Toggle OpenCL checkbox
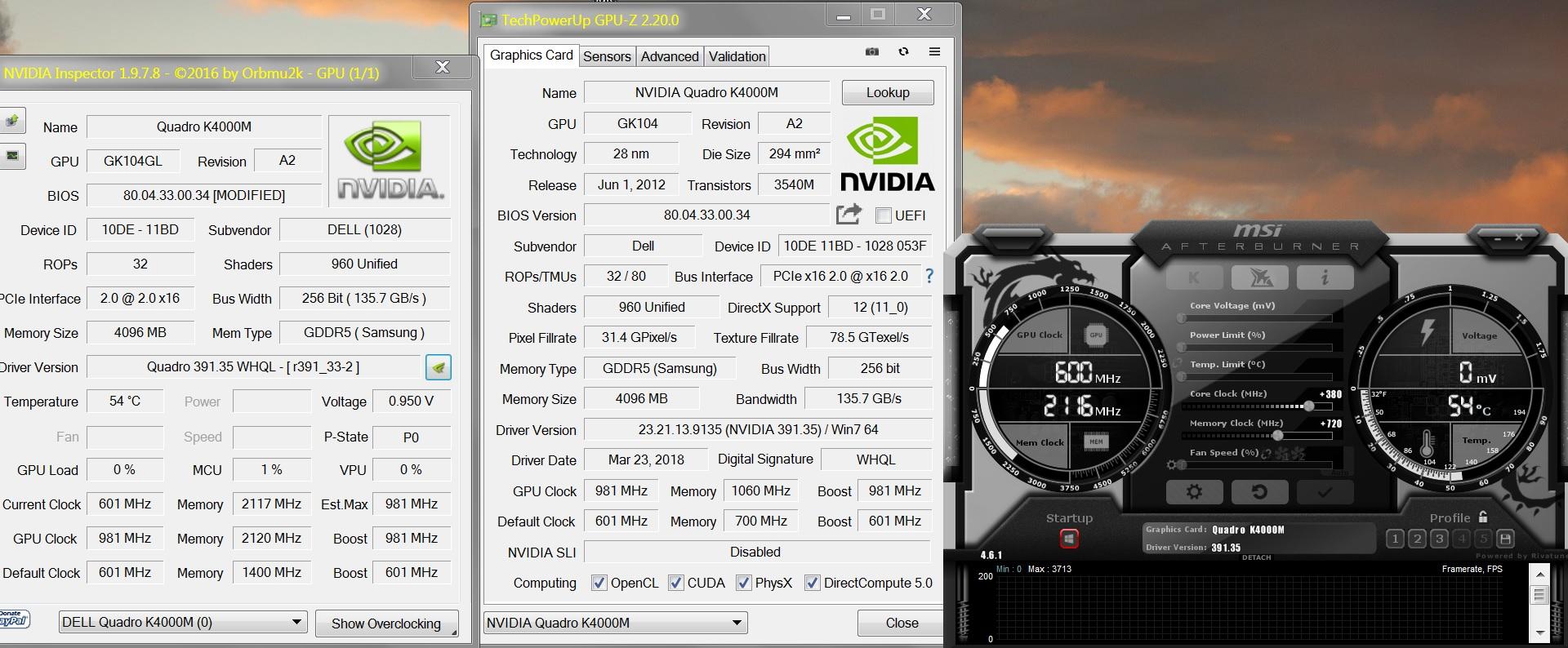 [x=599, y=583]
